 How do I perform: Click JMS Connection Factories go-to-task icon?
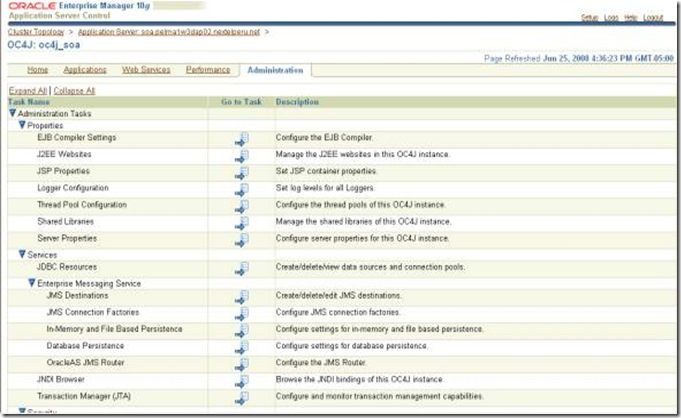241,314
